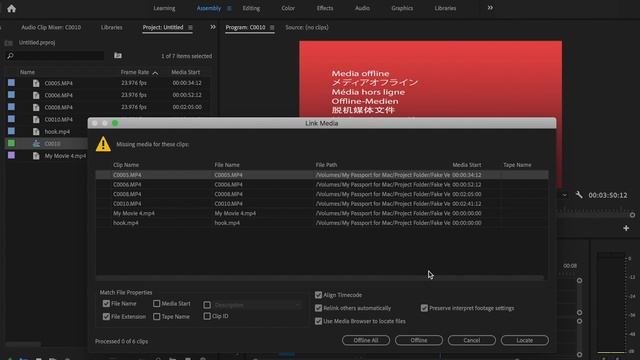Click the Cancel button

click(x=471, y=340)
